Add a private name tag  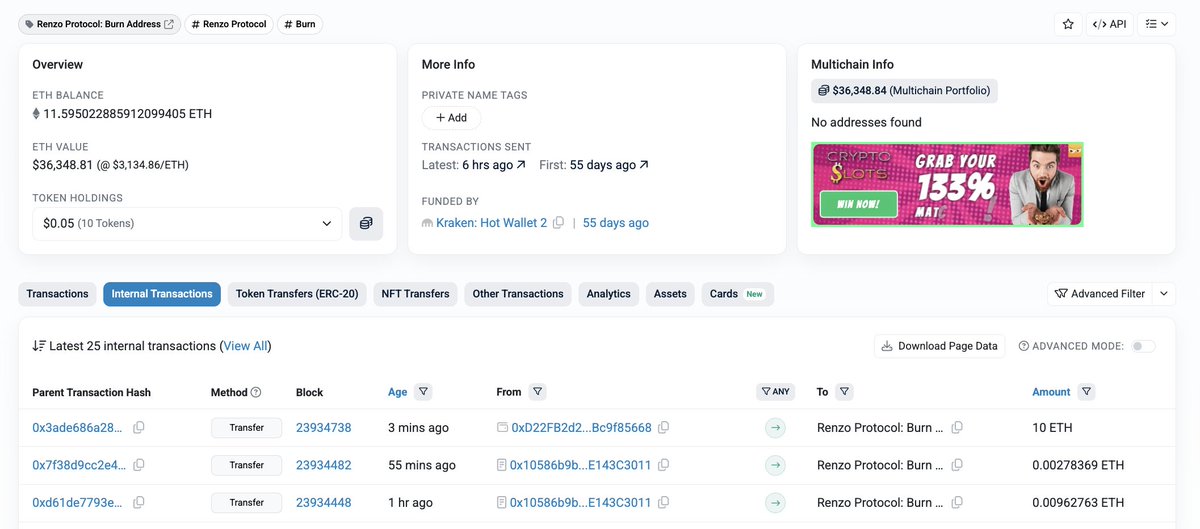(451, 117)
